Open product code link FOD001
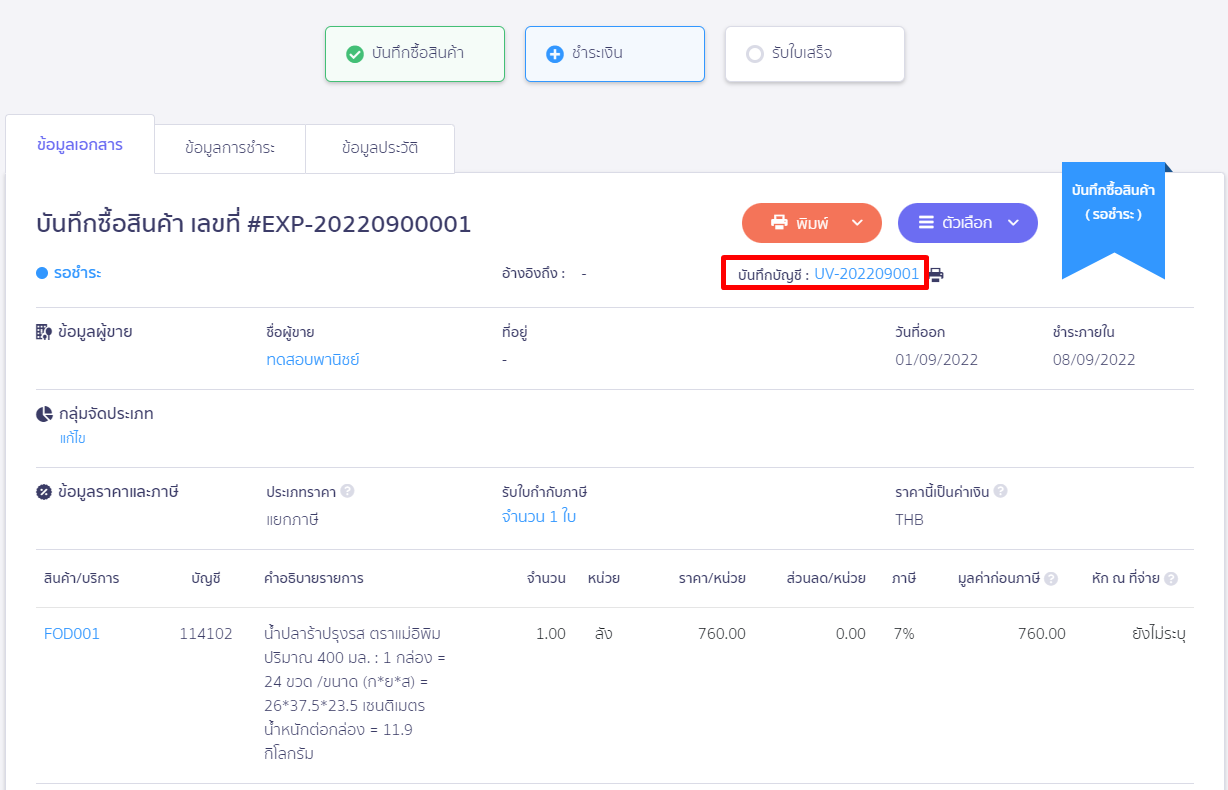1228x790 pixels. 72,634
